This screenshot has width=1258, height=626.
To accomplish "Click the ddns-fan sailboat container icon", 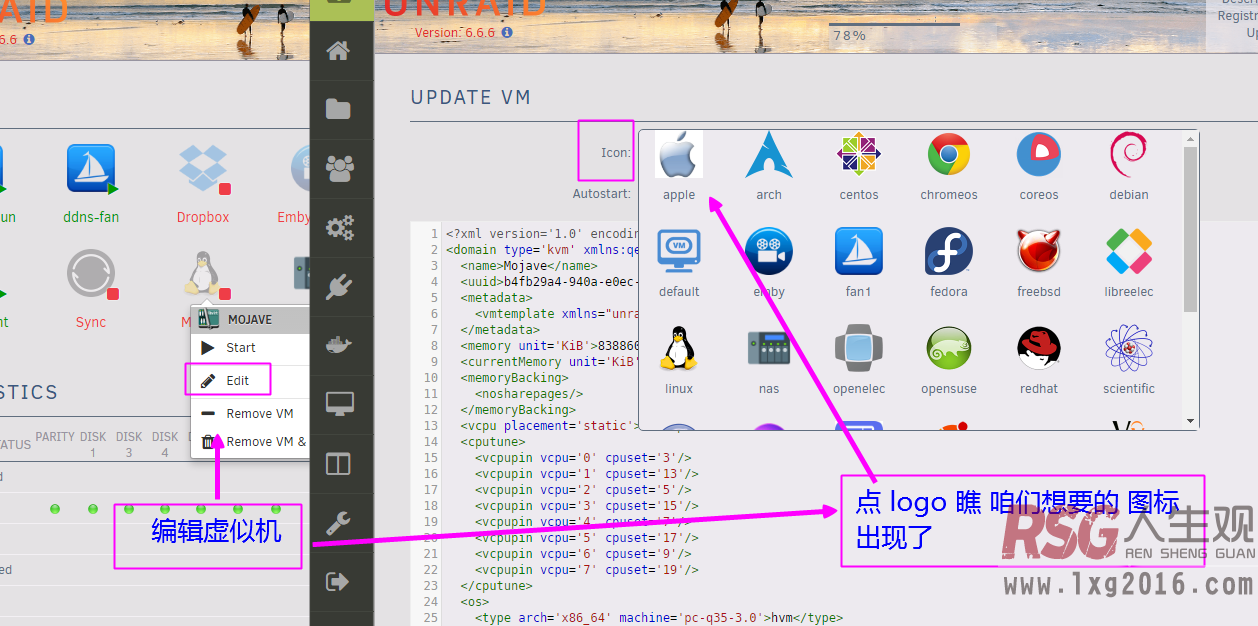I will (x=91, y=168).
